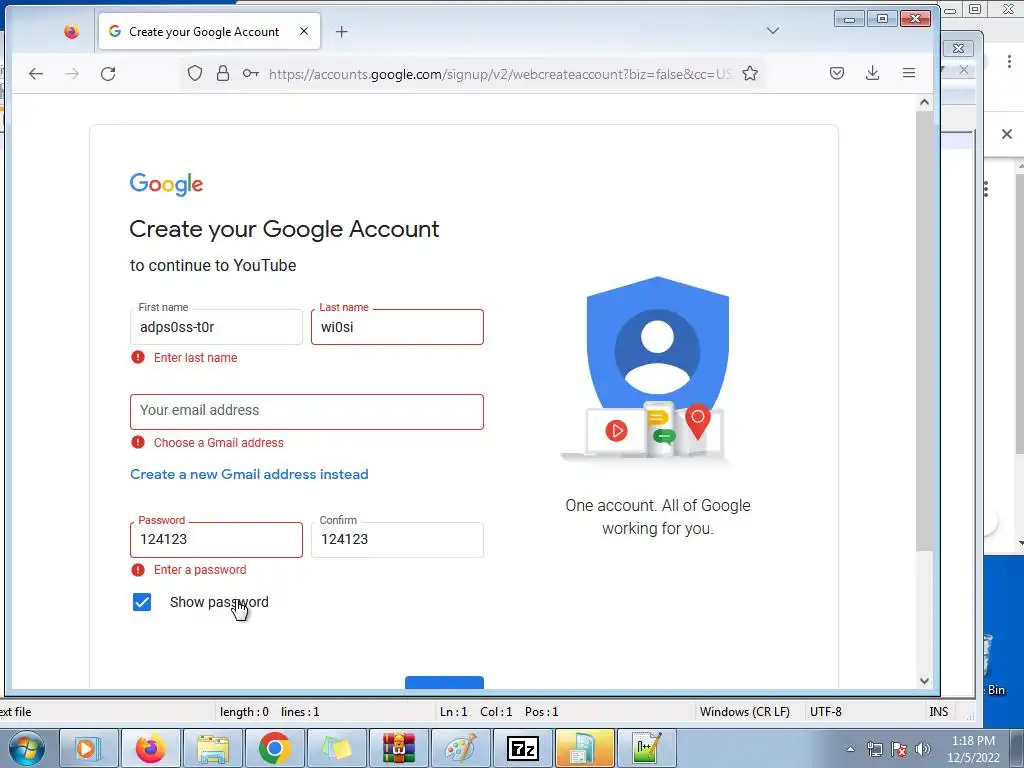The height and width of the screenshot is (768, 1024).
Task: Save page to Pocket
Action: coord(837,73)
